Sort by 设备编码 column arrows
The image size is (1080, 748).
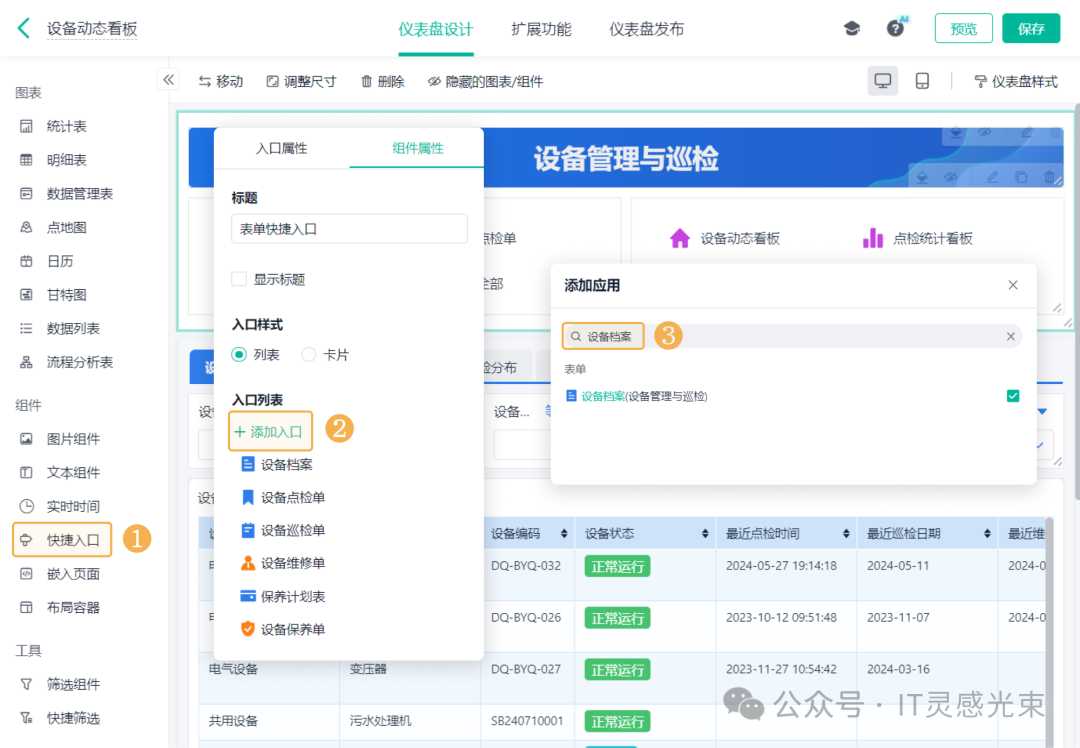[565, 534]
